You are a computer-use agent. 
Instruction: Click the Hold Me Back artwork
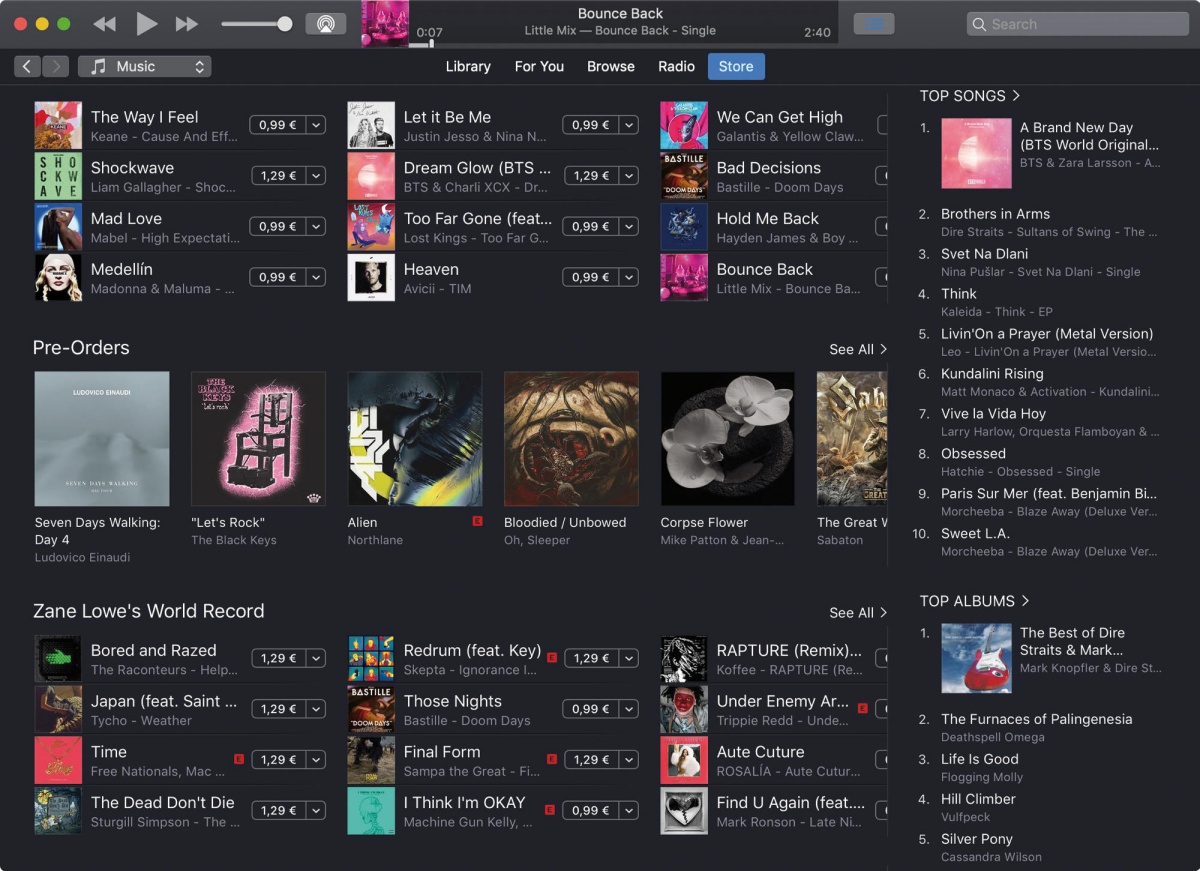[684, 226]
